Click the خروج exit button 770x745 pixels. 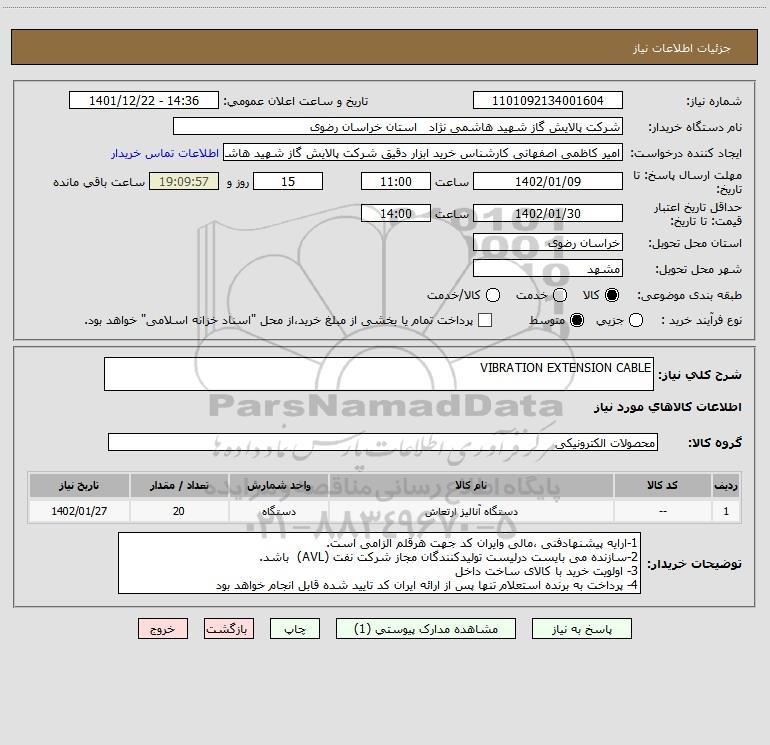point(163,629)
